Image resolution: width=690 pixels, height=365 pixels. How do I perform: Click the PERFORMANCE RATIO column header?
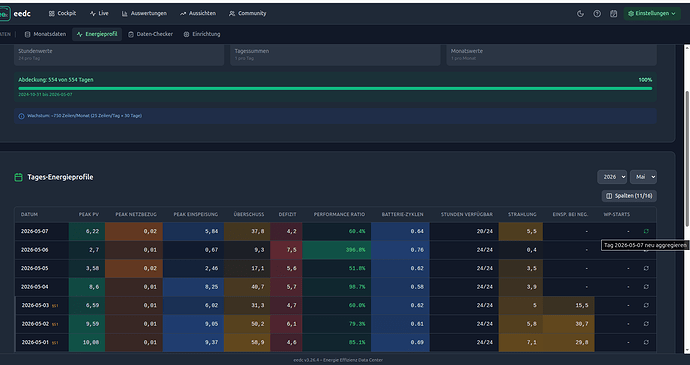(x=339, y=214)
